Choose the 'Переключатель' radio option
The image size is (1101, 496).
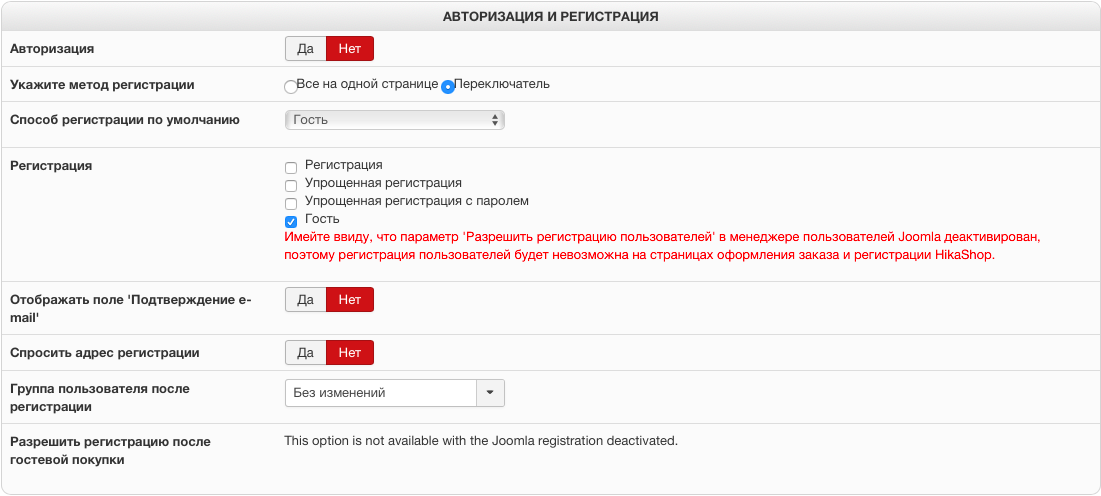point(448,86)
